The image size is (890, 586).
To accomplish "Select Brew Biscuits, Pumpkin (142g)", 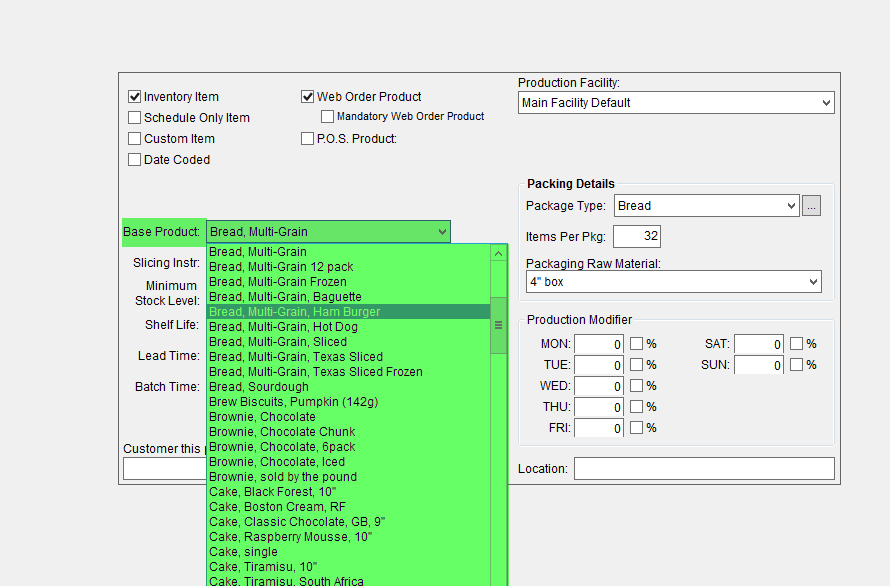I will [x=349, y=401].
